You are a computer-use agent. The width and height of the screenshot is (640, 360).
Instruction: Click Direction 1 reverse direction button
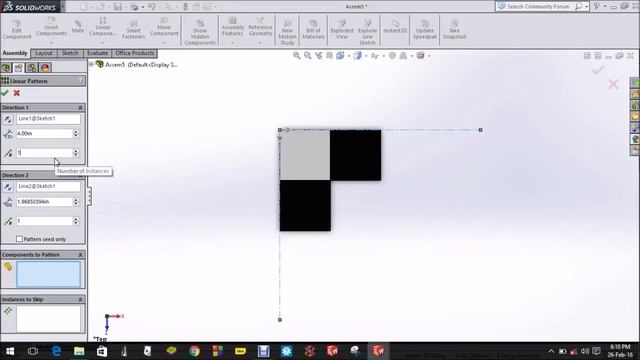click(x=8, y=119)
